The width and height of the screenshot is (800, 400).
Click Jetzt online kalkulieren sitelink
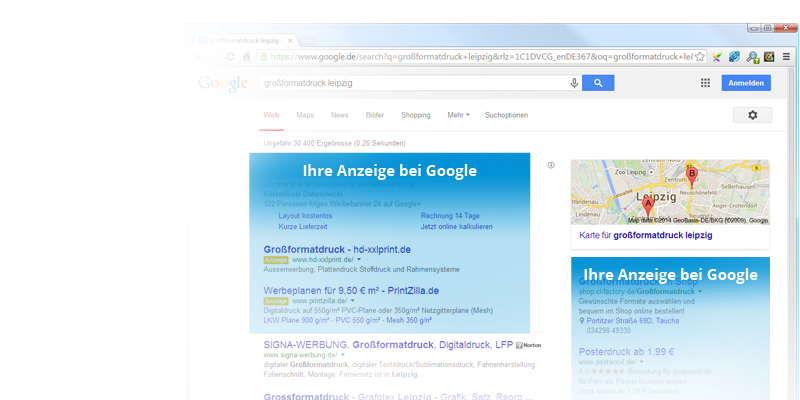coord(457,227)
